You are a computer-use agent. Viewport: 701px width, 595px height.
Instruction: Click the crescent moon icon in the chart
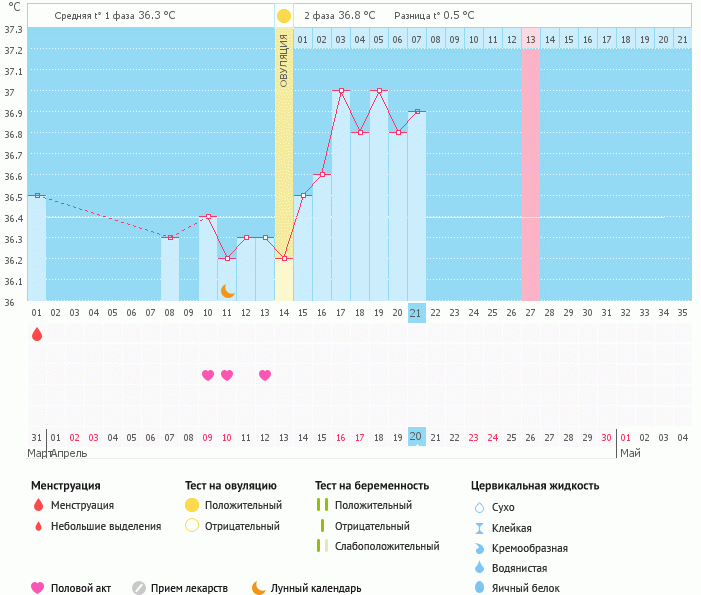pos(227,290)
